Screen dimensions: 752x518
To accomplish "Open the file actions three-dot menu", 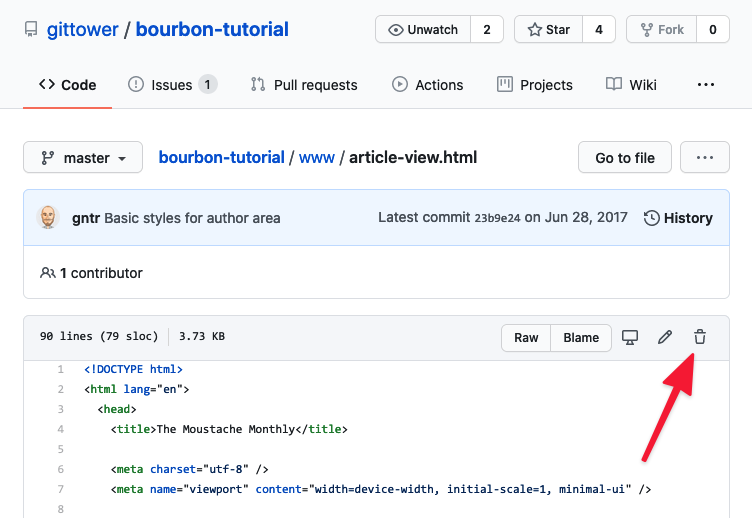I will 705,158.
